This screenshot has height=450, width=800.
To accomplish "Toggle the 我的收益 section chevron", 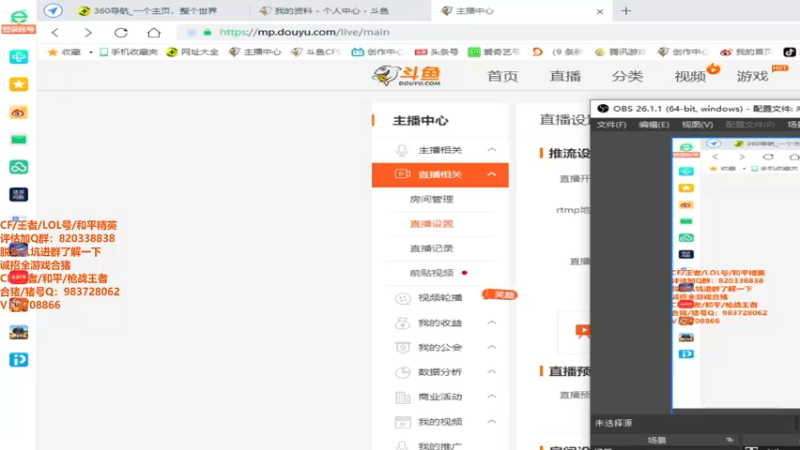I will coord(491,322).
